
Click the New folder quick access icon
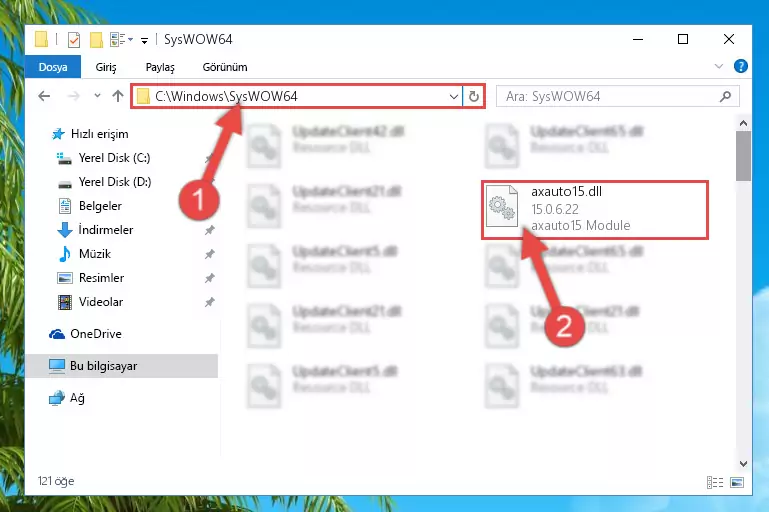click(x=96, y=39)
